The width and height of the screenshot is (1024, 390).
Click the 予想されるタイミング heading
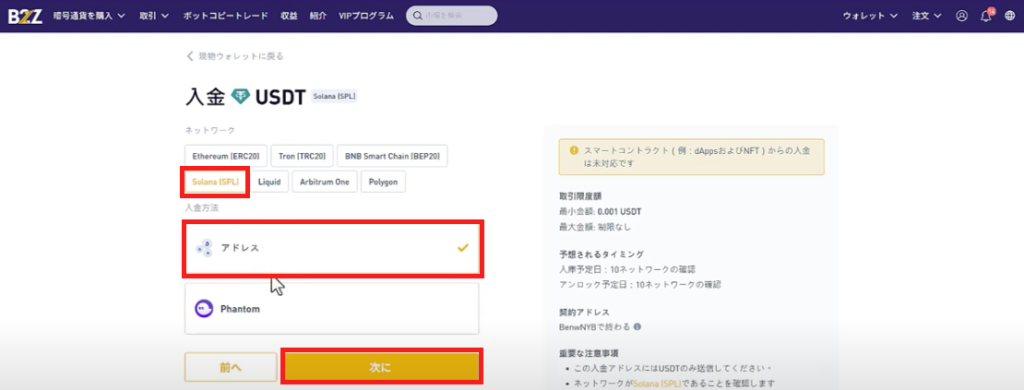pos(601,254)
